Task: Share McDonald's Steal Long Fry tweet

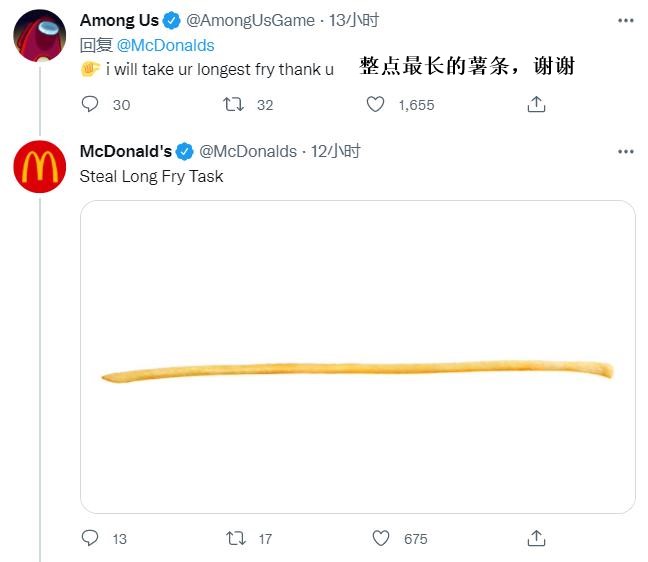Action: [x=536, y=538]
